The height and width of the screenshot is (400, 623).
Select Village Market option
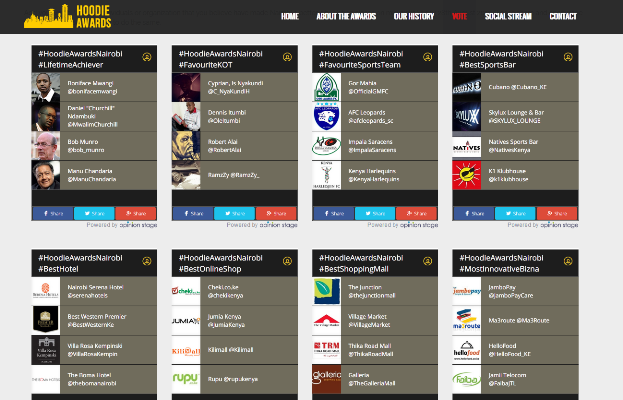375,321
